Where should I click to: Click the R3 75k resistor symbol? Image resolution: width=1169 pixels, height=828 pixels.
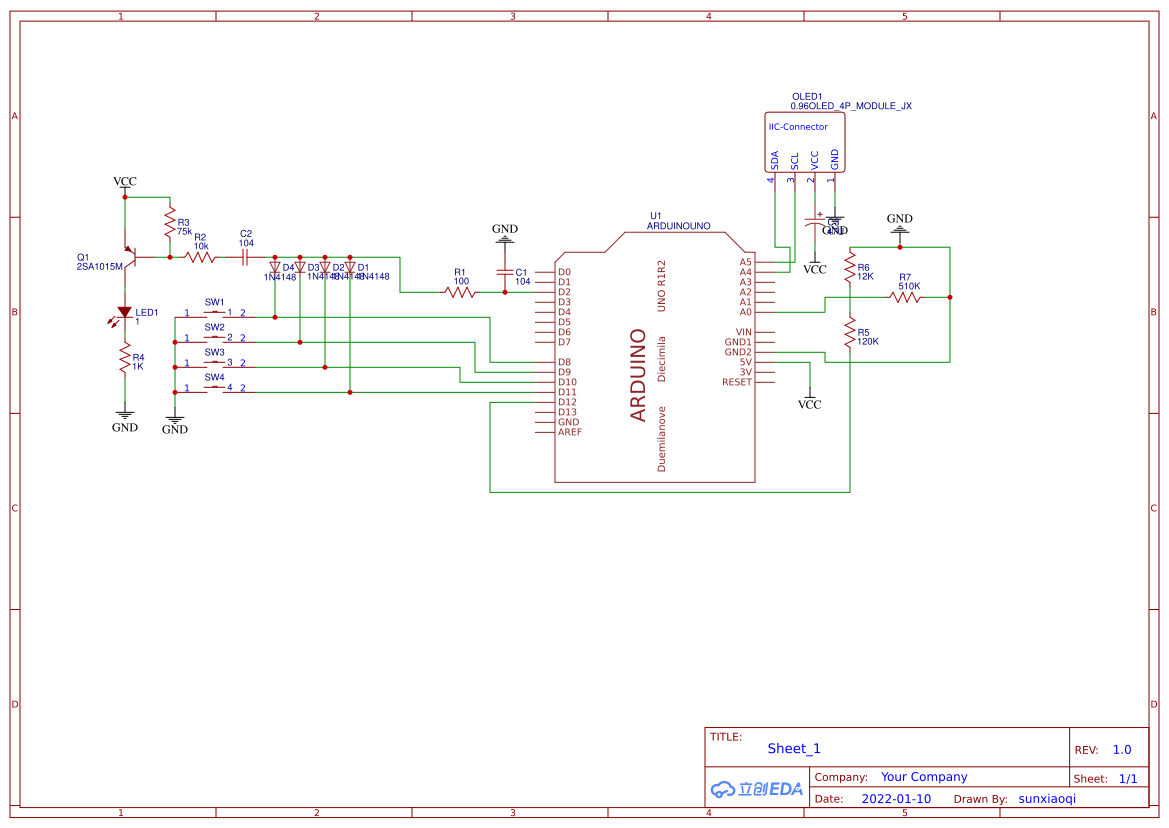click(170, 223)
